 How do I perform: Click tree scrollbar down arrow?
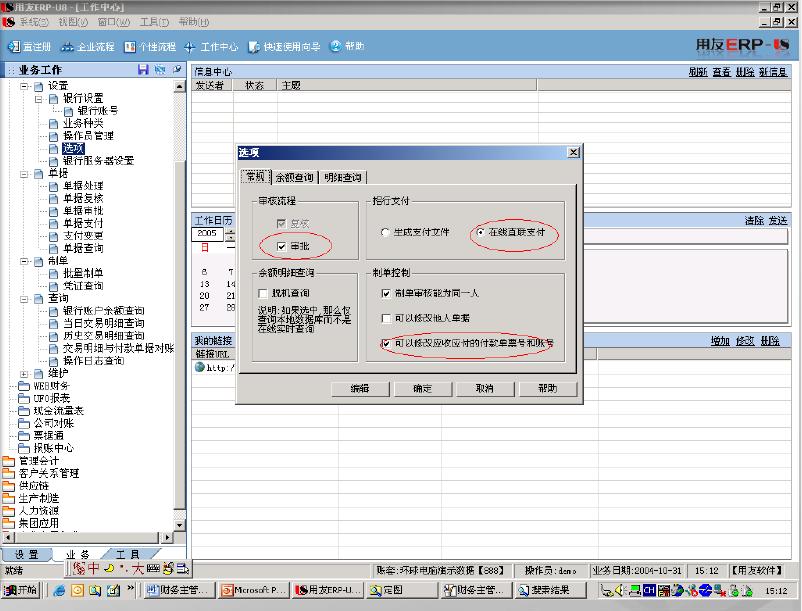click(x=180, y=525)
